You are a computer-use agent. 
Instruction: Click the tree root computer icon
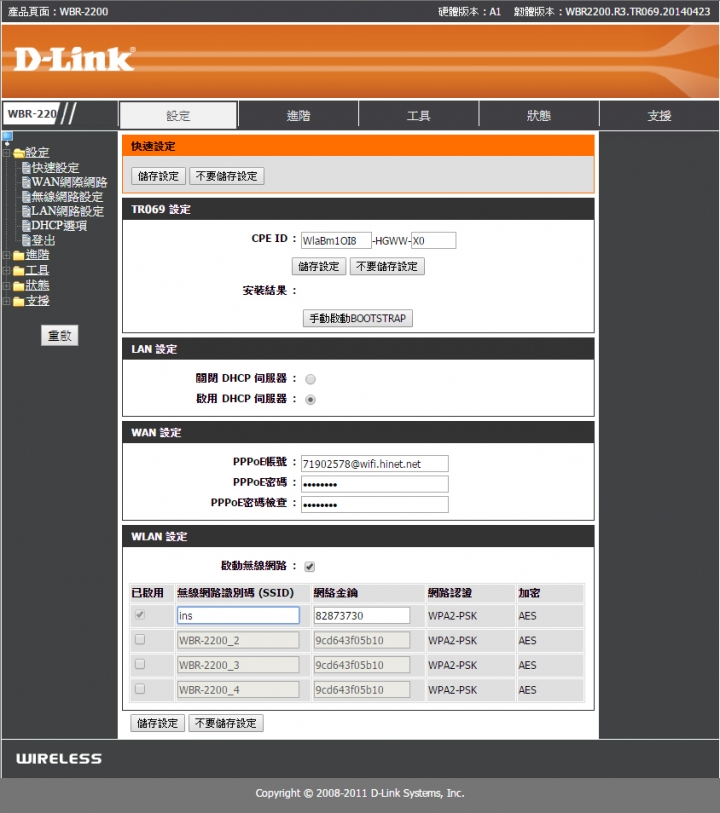click(7, 138)
